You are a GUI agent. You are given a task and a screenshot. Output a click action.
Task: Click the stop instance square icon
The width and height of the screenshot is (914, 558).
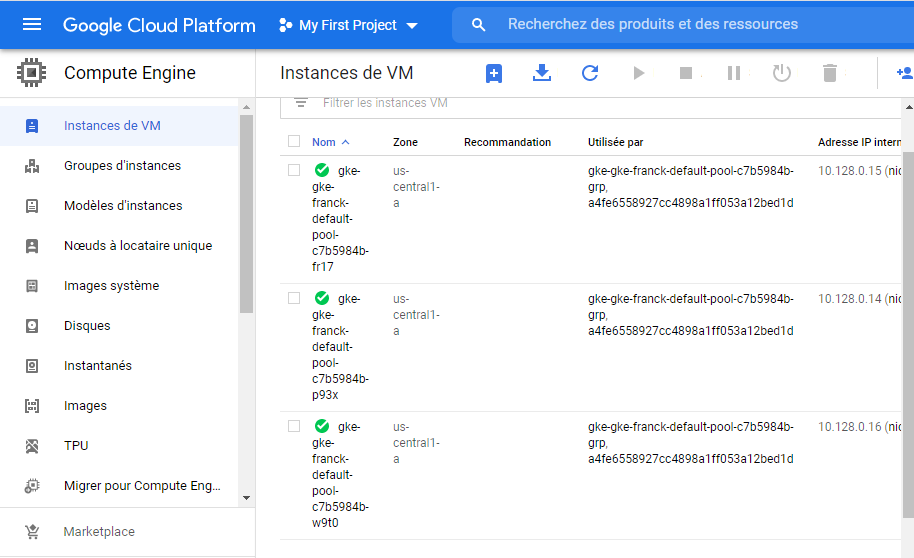[686, 73]
